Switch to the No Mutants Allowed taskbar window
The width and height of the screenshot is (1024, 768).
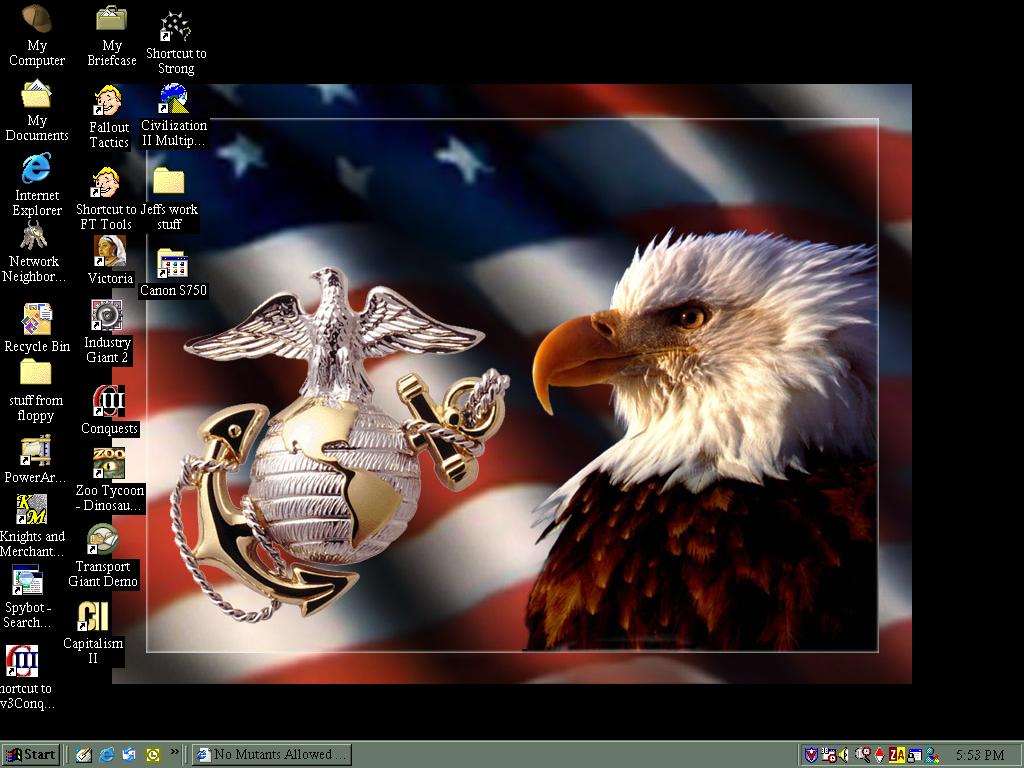(x=272, y=755)
